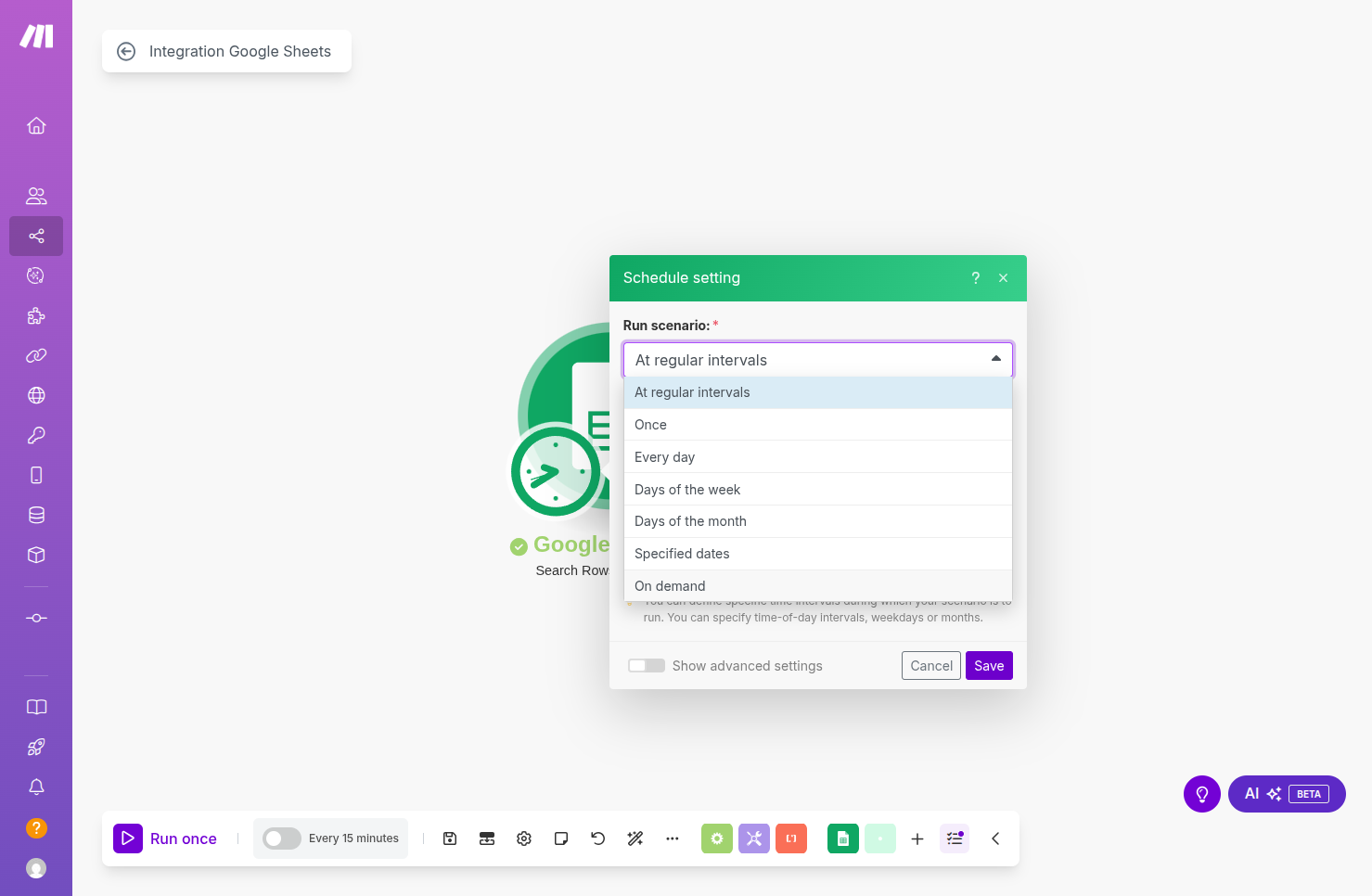Click the purple lightbulb tips button
The height and width of the screenshot is (896, 1372).
(x=1202, y=794)
